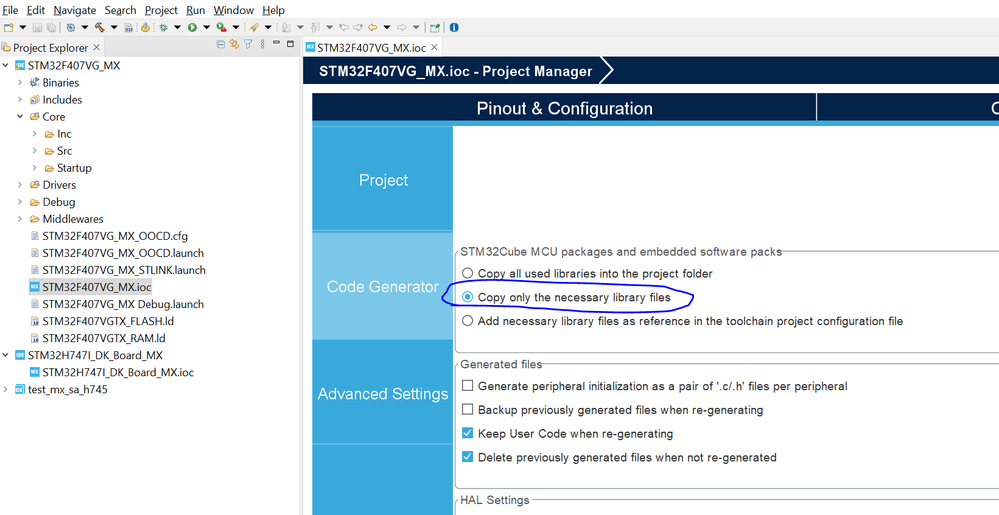Click the Save All toolbar icon

[51, 27]
